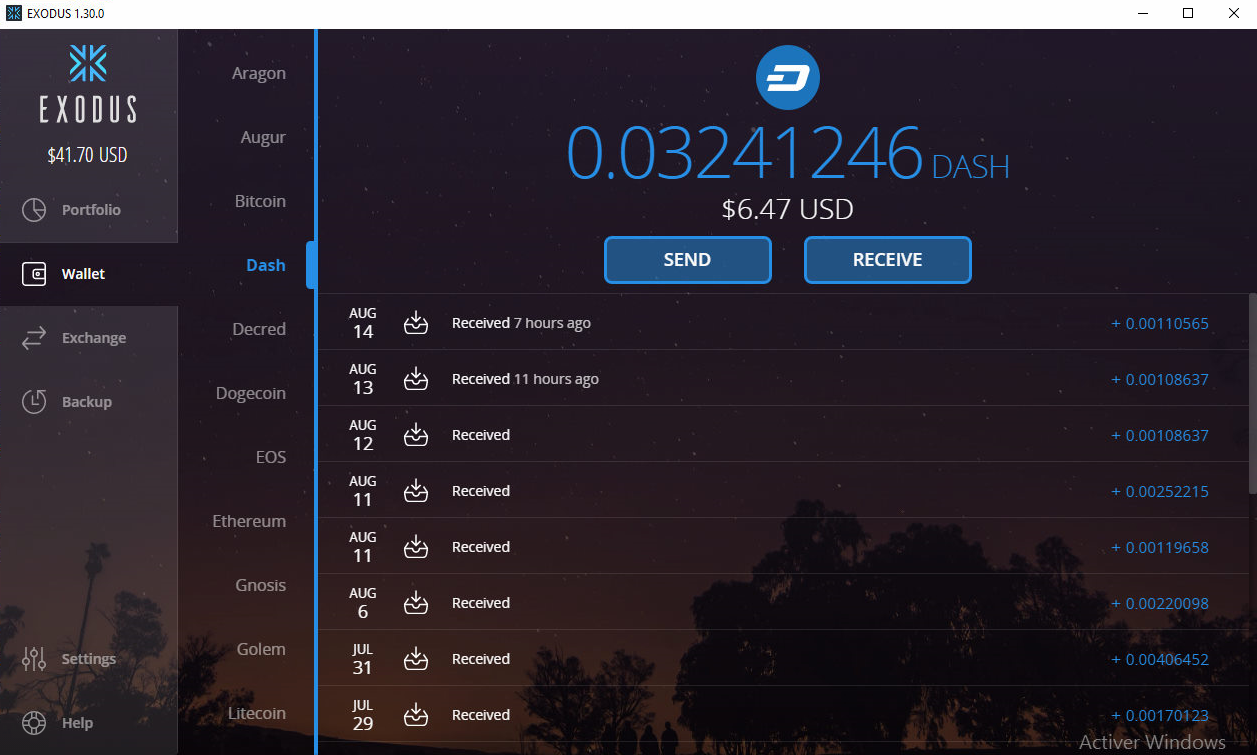Click the Backup clock icon
1257x755 pixels.
click(34, 402)
